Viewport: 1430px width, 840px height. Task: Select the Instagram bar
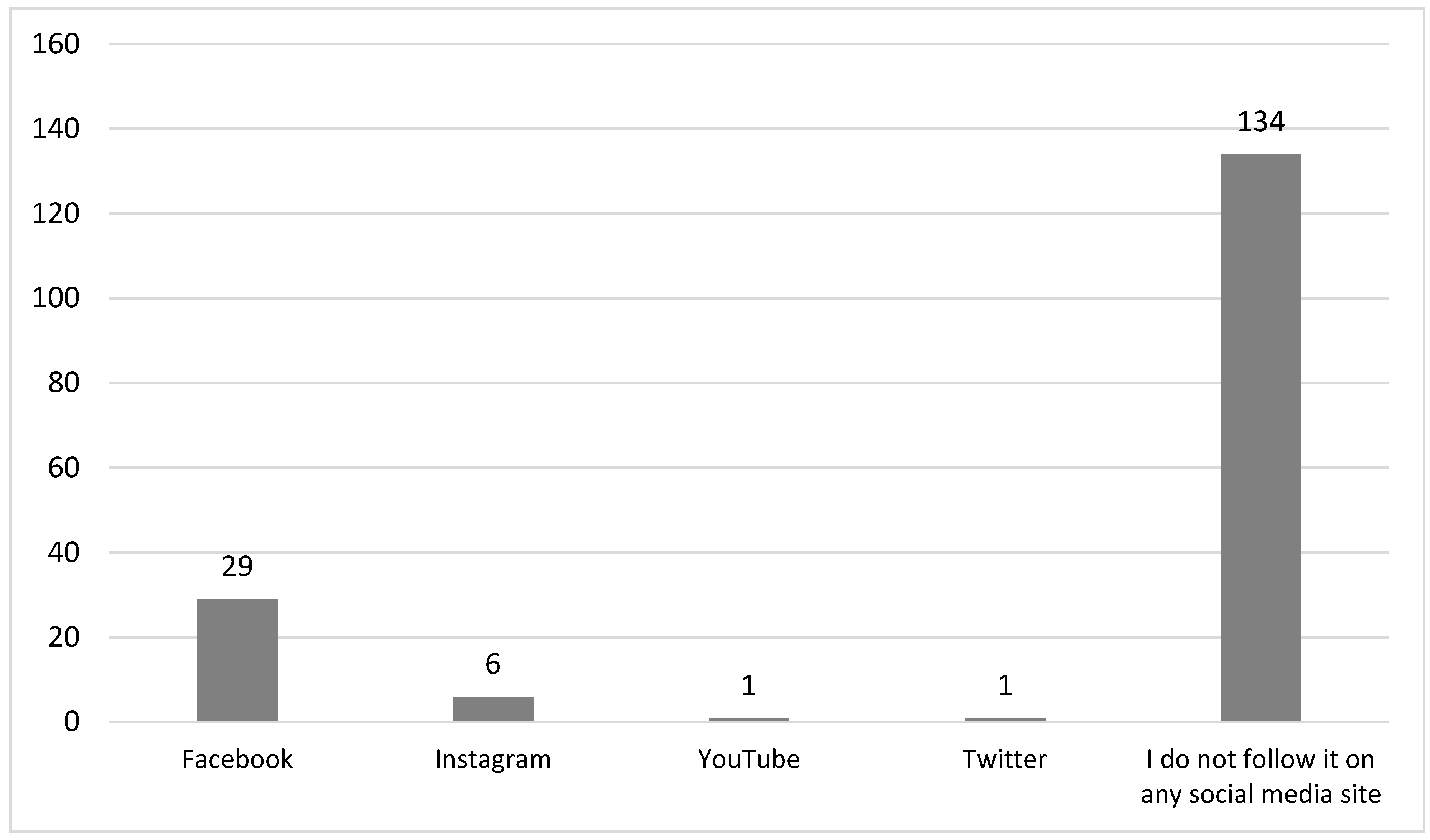(x=493, y=709)
